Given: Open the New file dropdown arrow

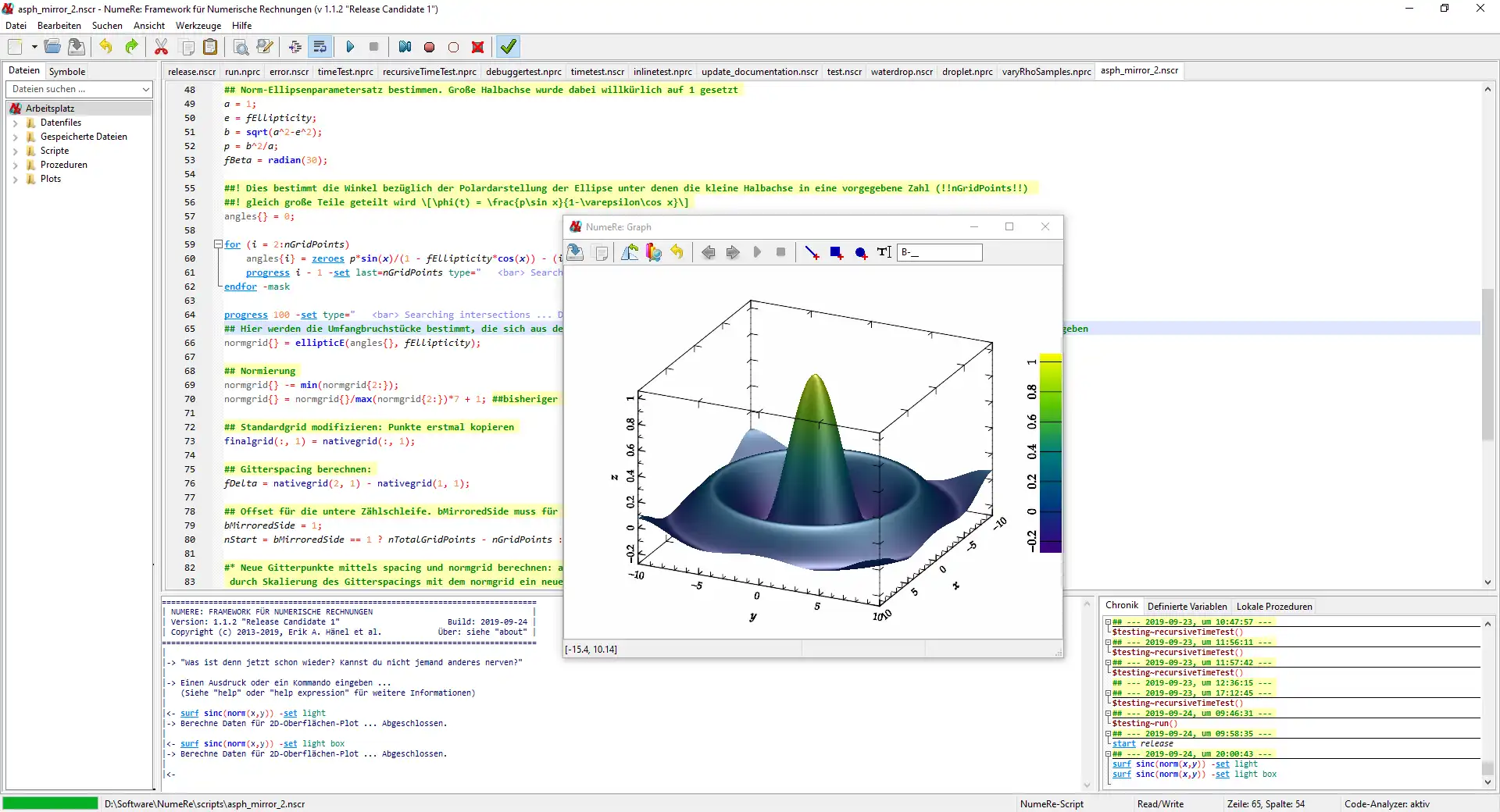Looking at the screenshot, I should [x=34, y=47].
